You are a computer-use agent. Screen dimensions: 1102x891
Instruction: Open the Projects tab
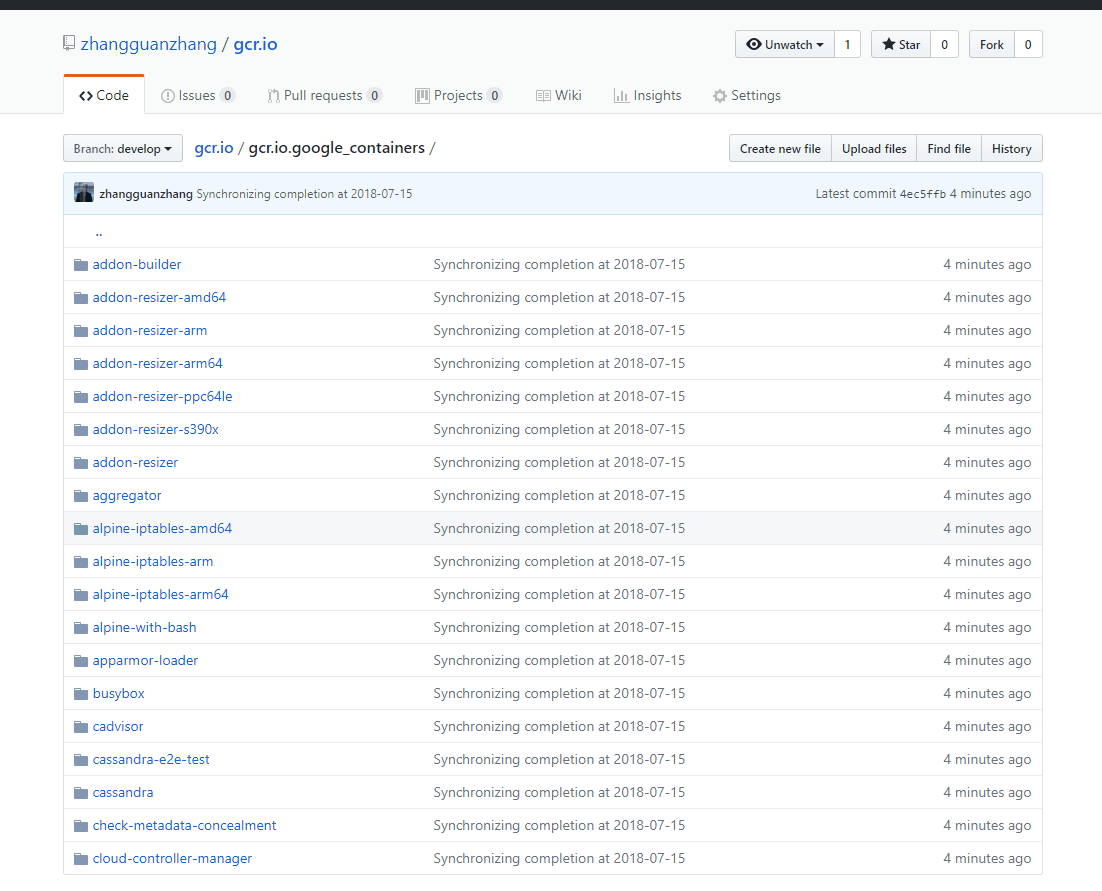pyautogui.click(x=458, y=96)
